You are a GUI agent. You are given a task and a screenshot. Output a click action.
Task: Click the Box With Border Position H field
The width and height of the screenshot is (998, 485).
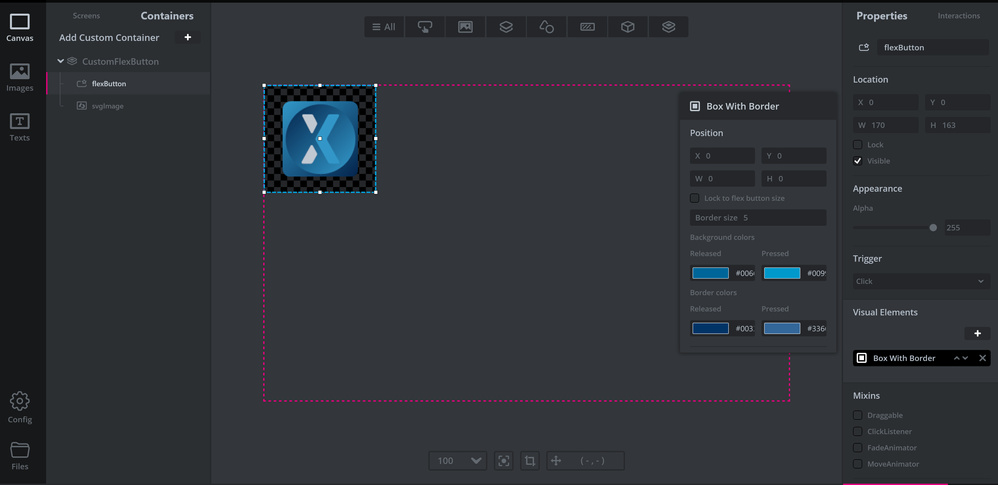coord(794,178)
